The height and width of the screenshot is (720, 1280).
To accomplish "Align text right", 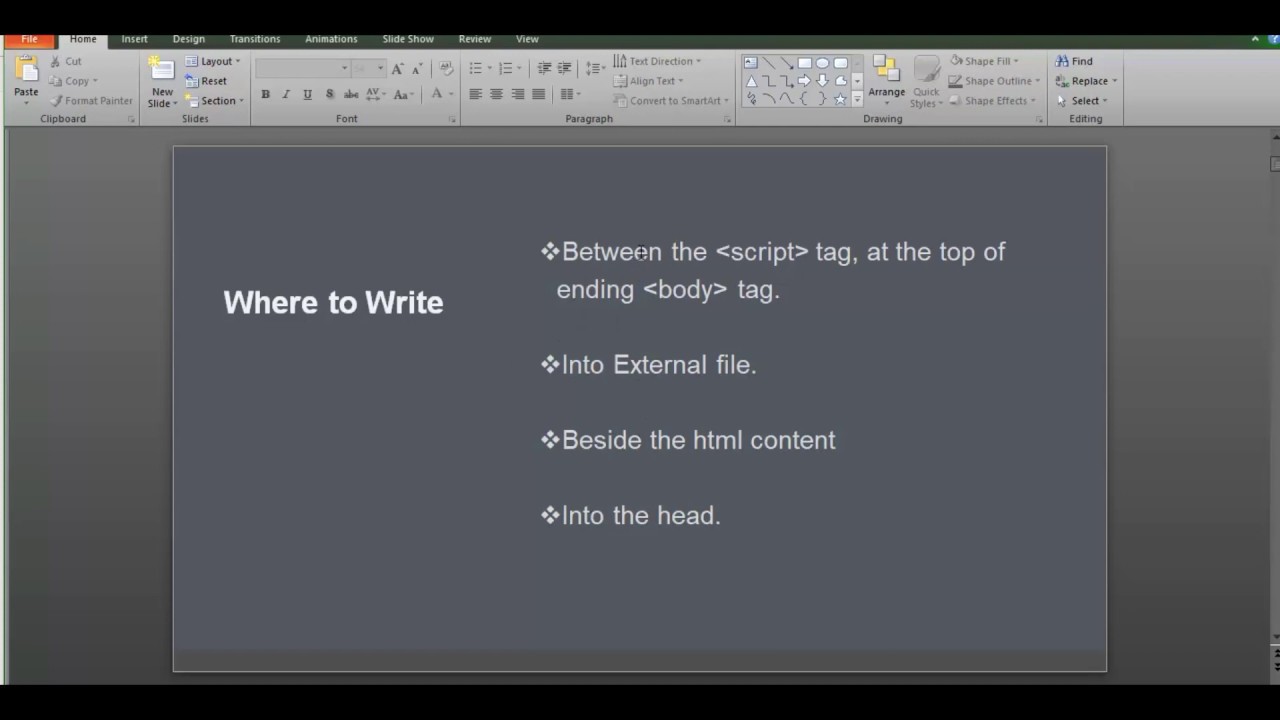I will point(518,94).
